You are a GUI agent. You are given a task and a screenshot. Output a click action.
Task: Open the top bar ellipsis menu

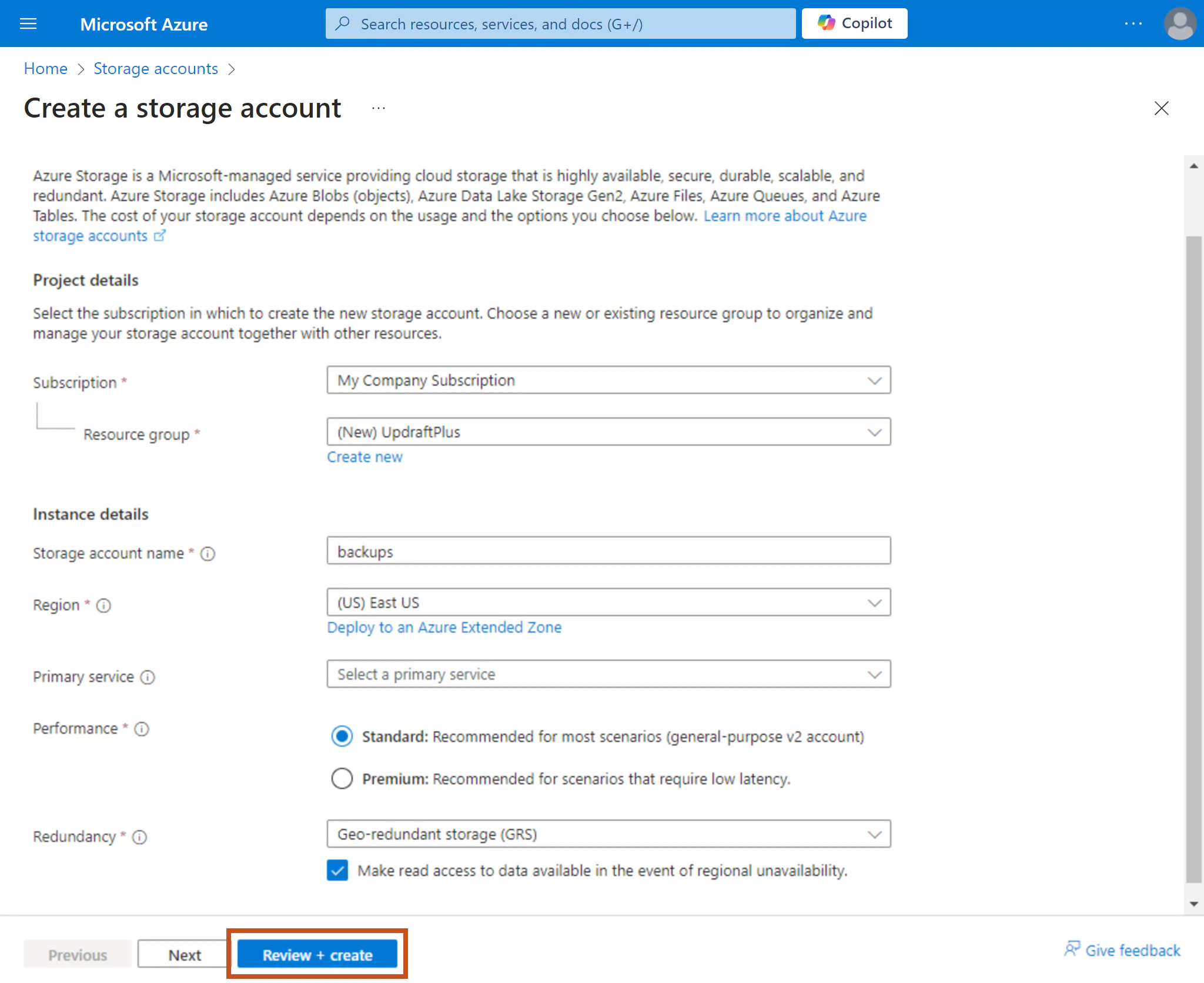click(x=1133, y=24)
